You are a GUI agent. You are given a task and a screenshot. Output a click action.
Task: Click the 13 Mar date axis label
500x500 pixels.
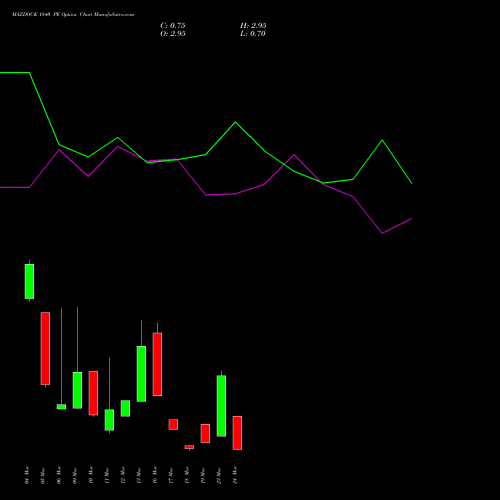139,475
